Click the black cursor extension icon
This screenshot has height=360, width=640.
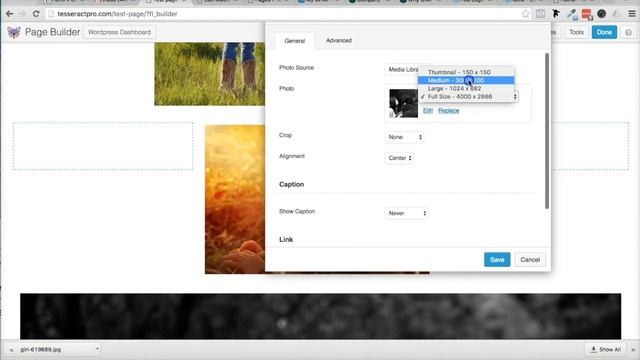(x=556, y=13)
